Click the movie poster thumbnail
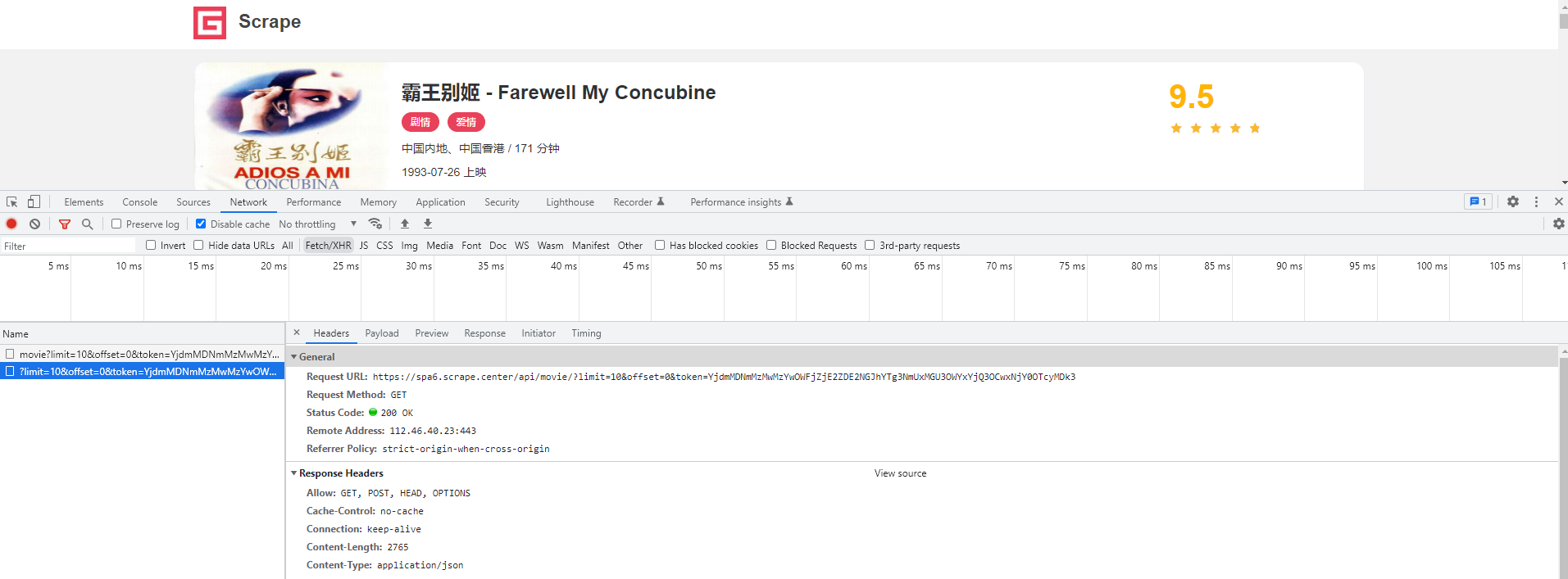Viewport: 1568px width, 579px height. click(x=290, y=127)
